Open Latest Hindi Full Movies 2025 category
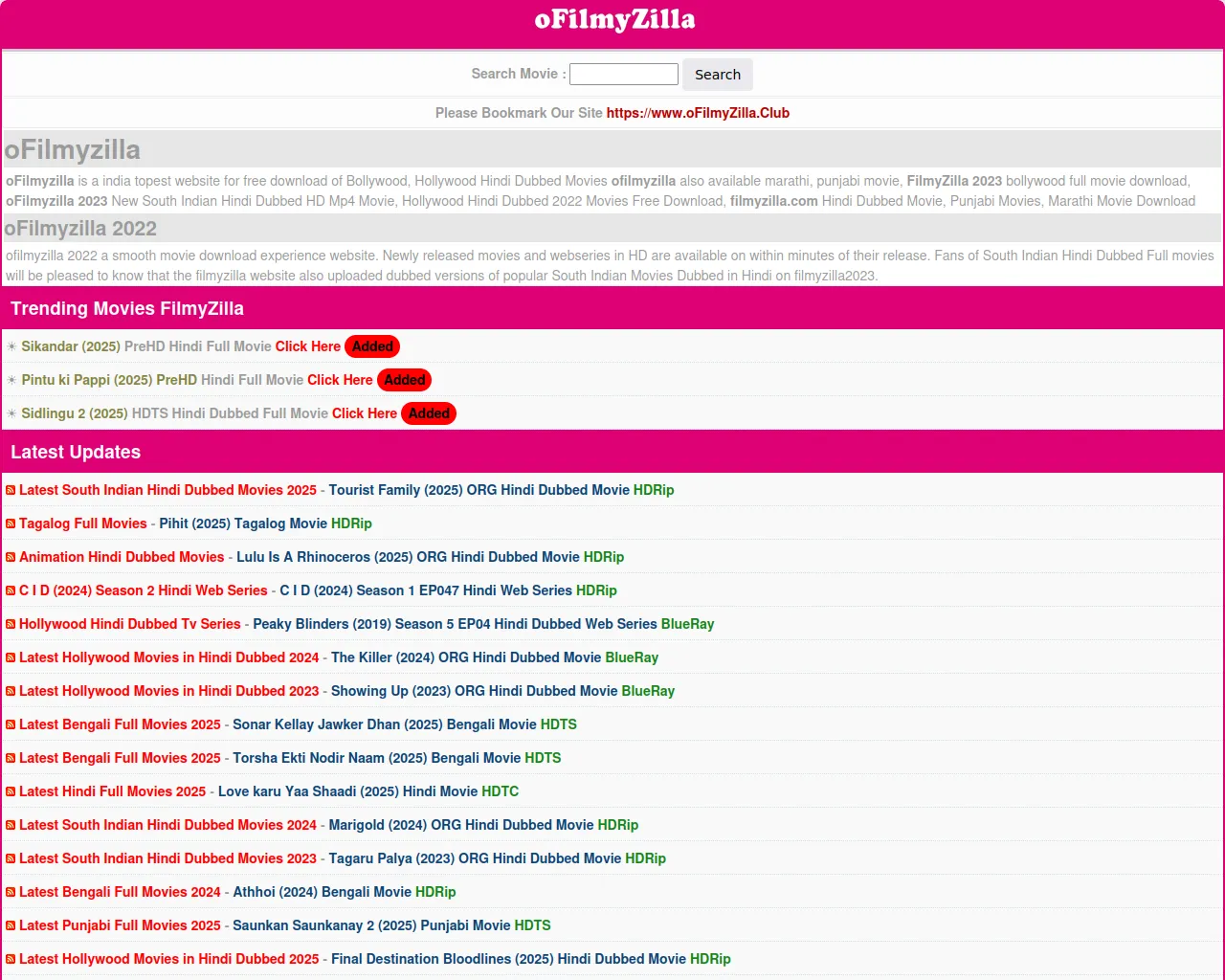This screenshot has width=1225, height=980. (113, 791)
